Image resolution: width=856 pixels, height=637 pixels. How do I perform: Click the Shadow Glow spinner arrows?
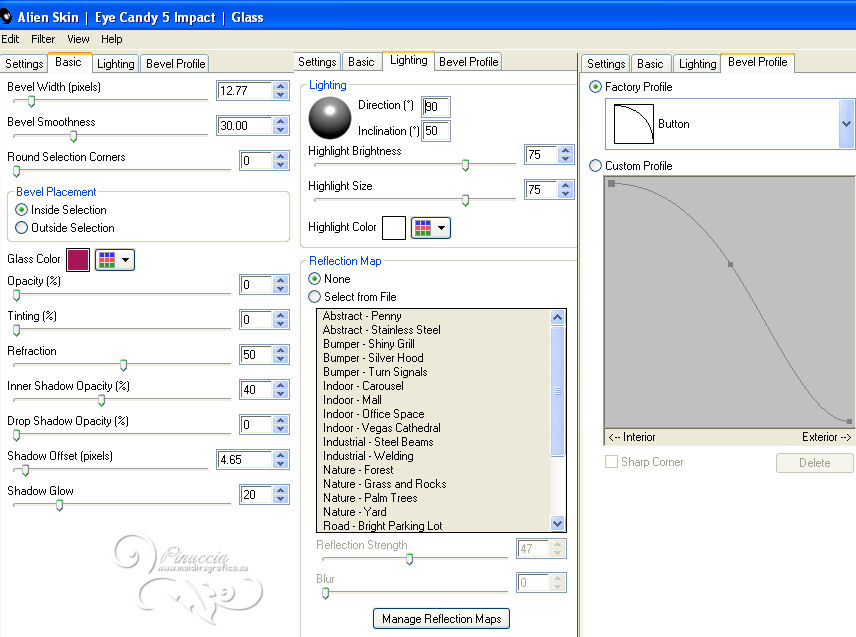click(x=281, y=495)
